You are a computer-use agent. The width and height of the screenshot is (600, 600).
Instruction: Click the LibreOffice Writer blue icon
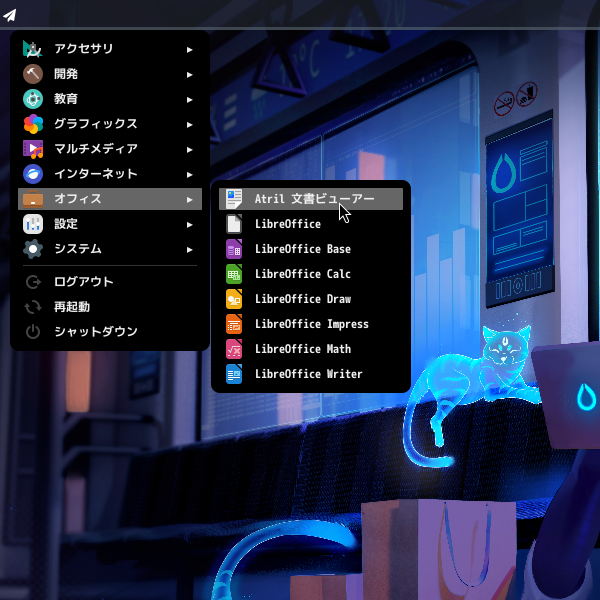[x=234, y=374]
